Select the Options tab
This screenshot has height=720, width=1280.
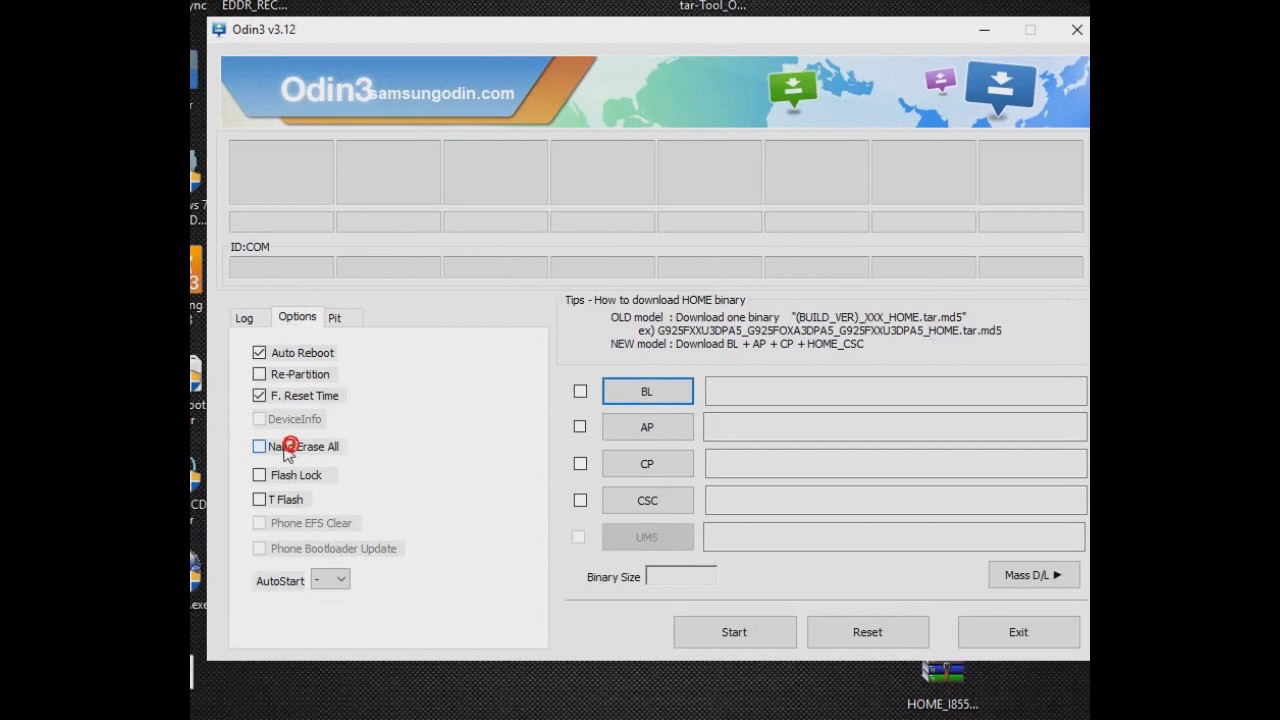tap(297, 316)
